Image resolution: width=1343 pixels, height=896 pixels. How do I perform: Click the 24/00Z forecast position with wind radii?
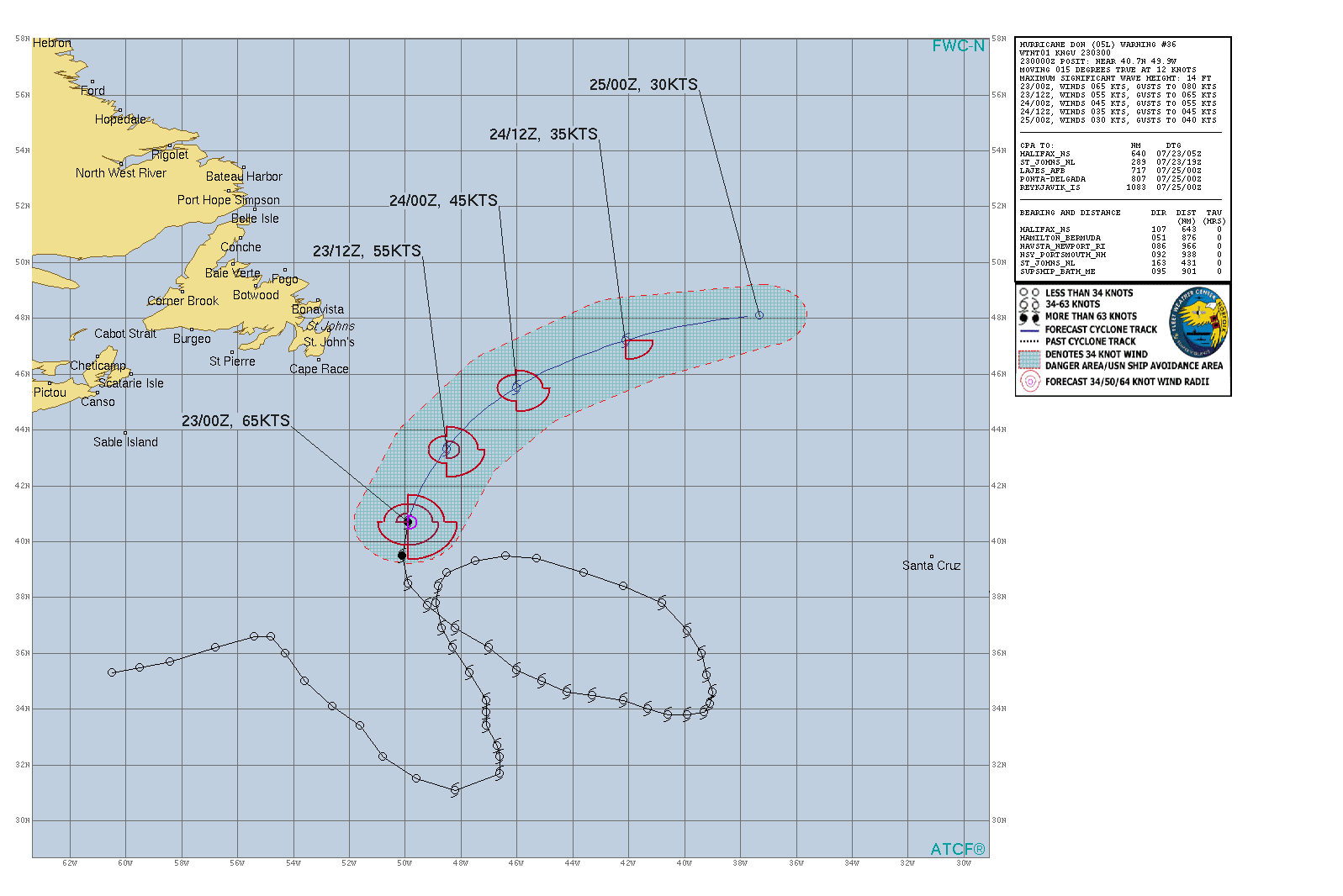tap(516, 387)
